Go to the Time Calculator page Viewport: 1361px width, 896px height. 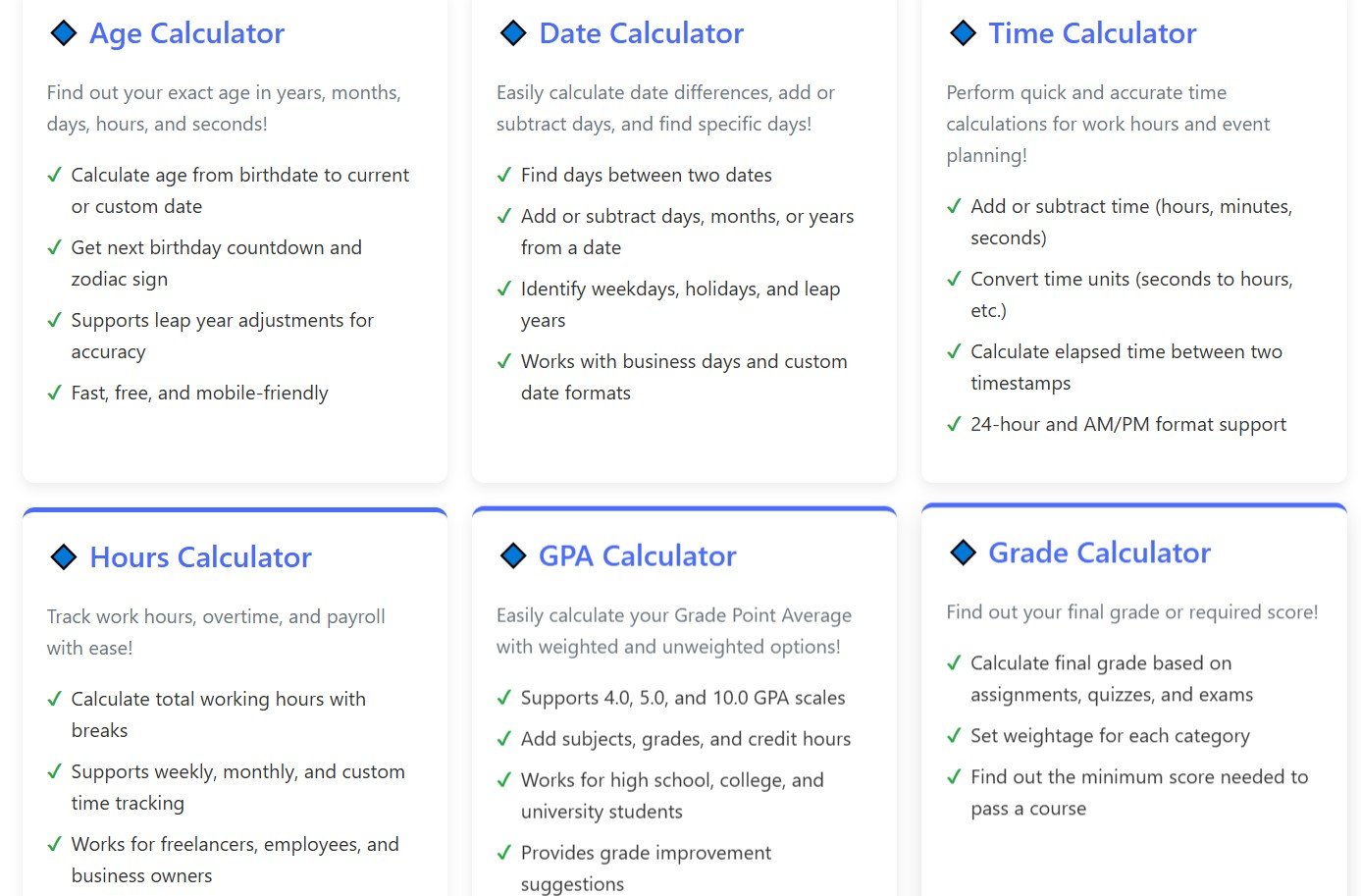click(1092, 33)
